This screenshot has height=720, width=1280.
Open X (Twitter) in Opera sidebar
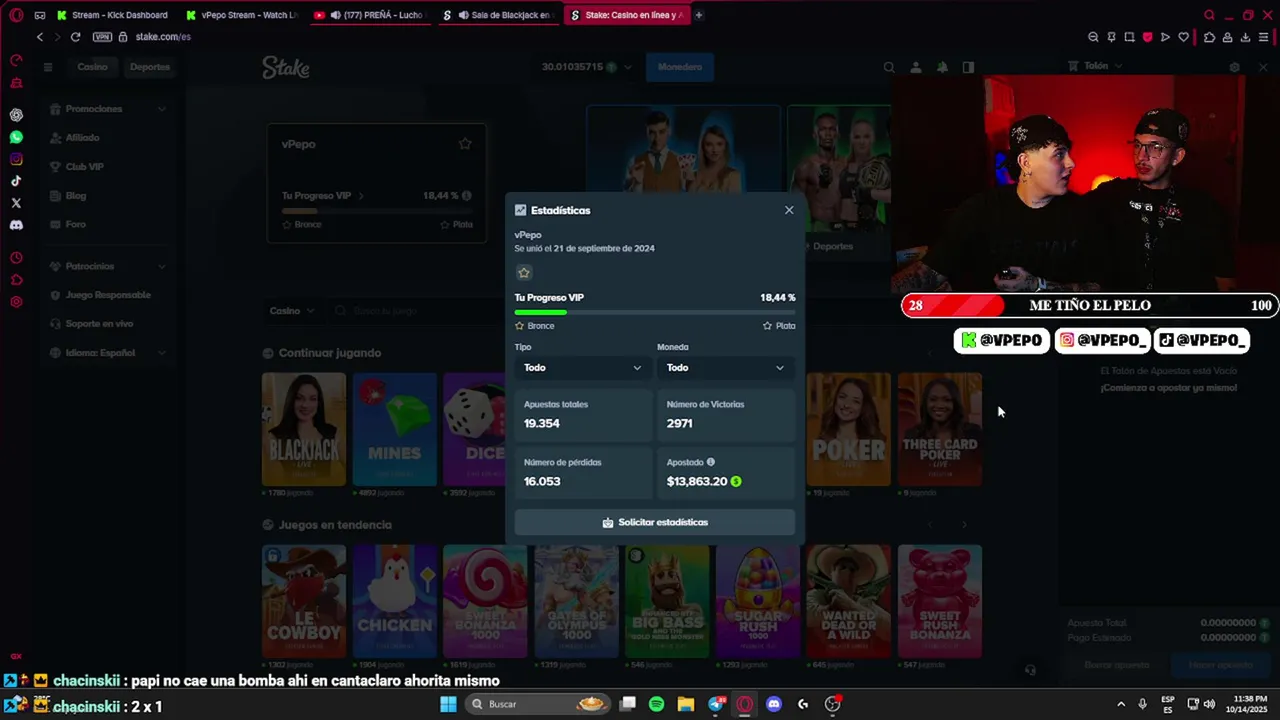[x=16, y=203]
